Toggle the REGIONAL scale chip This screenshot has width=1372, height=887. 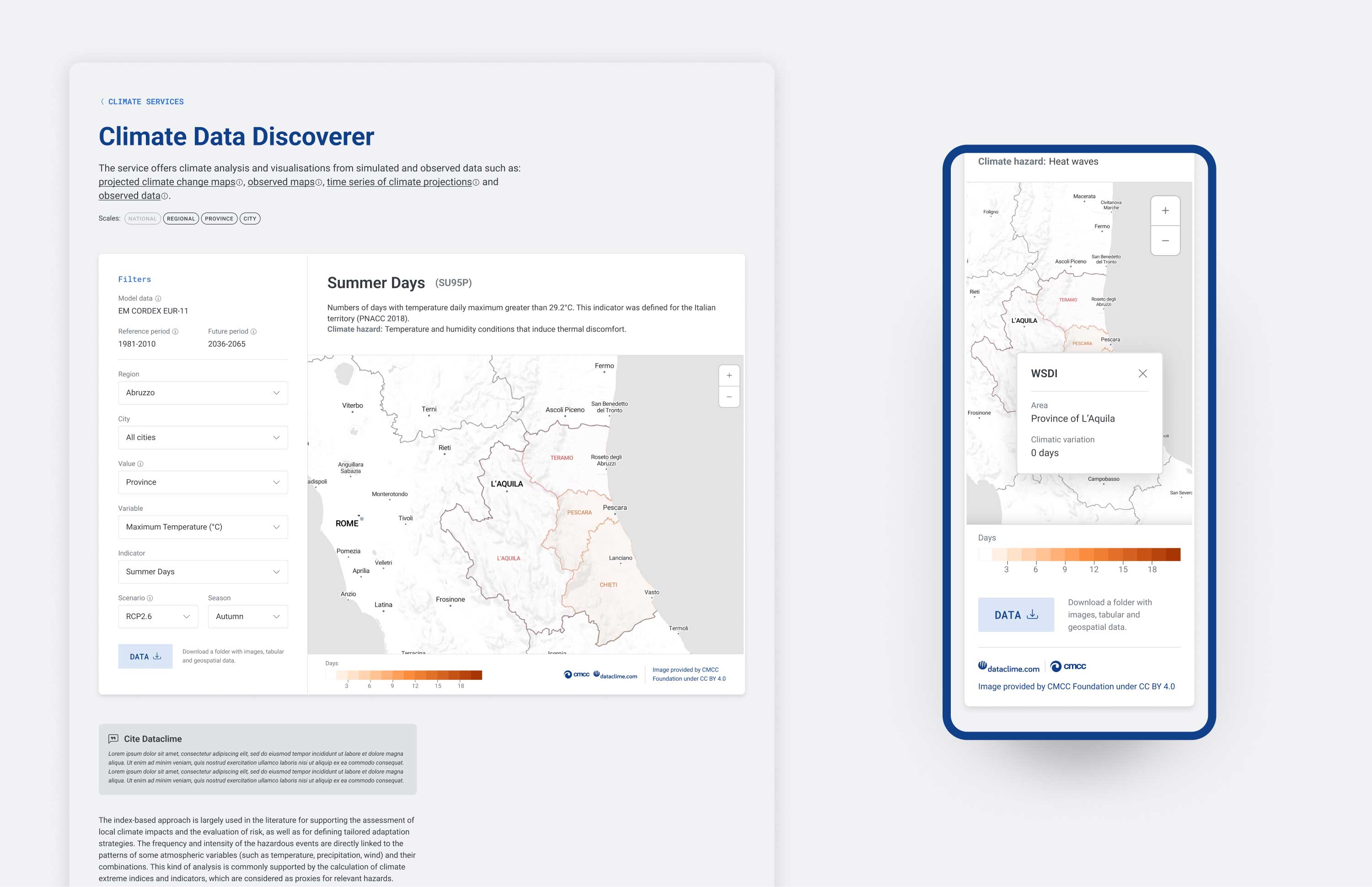pos(181,218)
